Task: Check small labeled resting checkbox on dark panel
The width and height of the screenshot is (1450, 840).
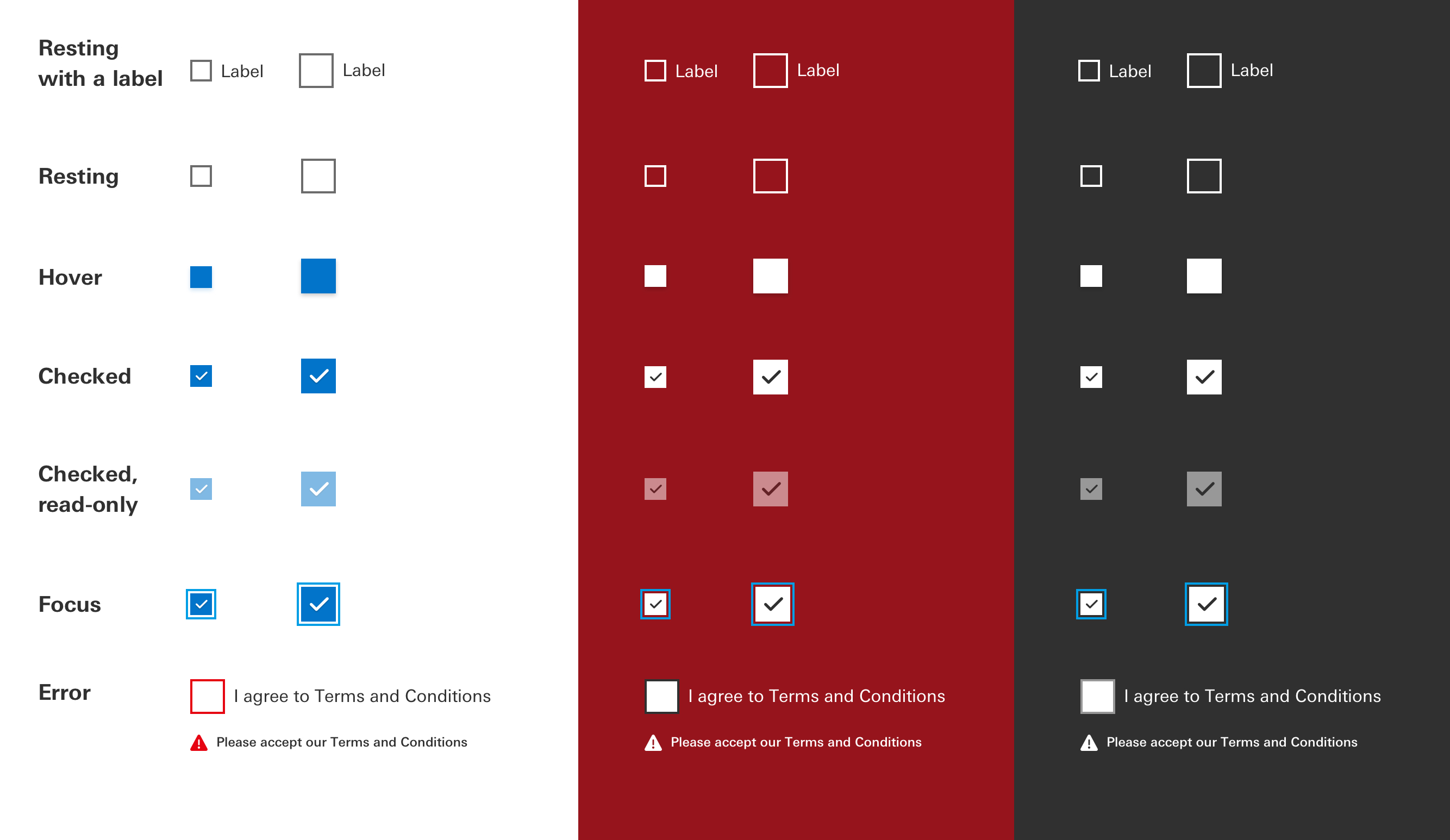Action: (1089, 71)
